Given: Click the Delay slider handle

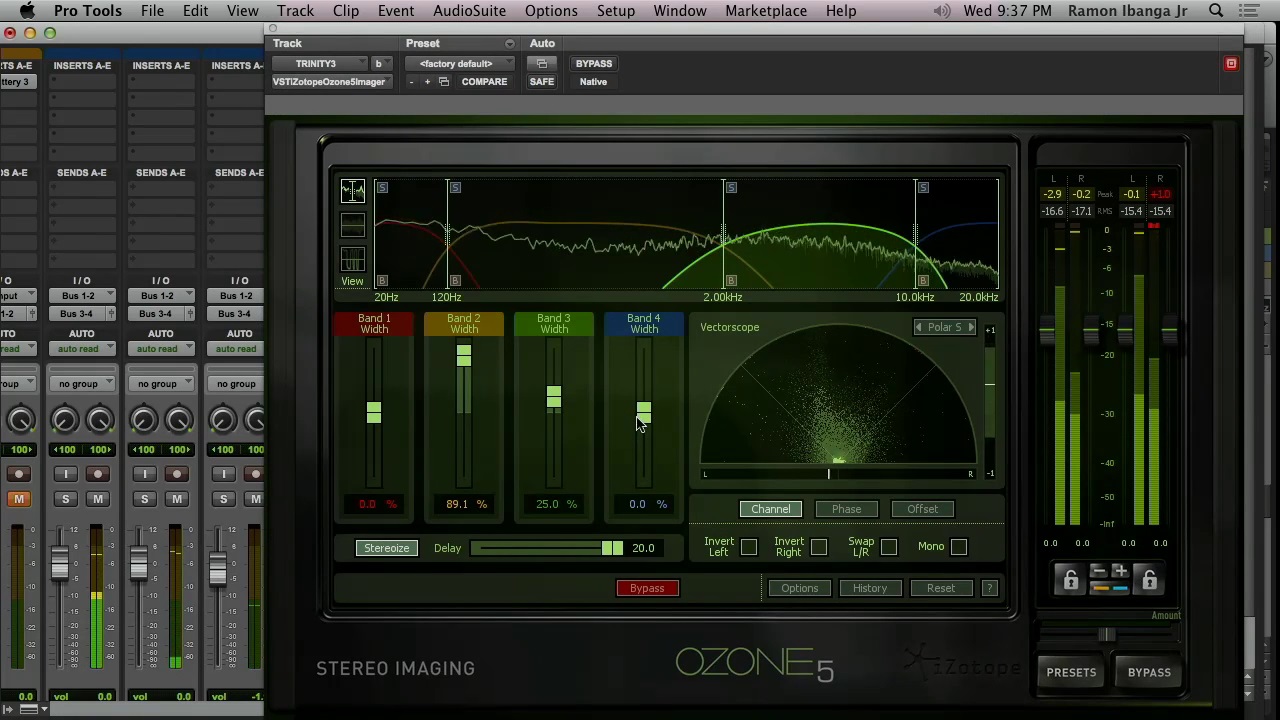Looking at the screenshot, I should (x=612, y=548).
